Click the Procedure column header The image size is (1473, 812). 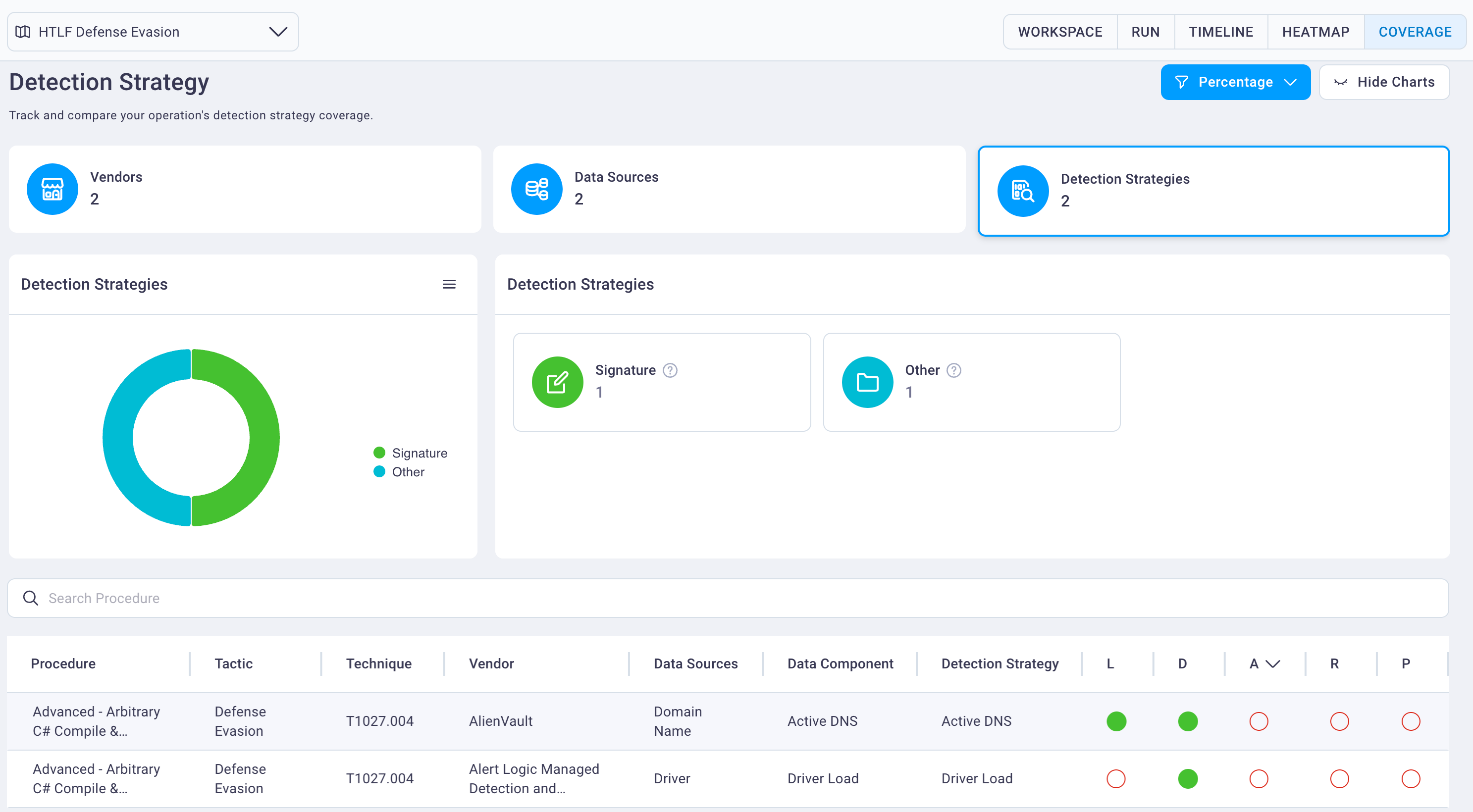[63, 663]
